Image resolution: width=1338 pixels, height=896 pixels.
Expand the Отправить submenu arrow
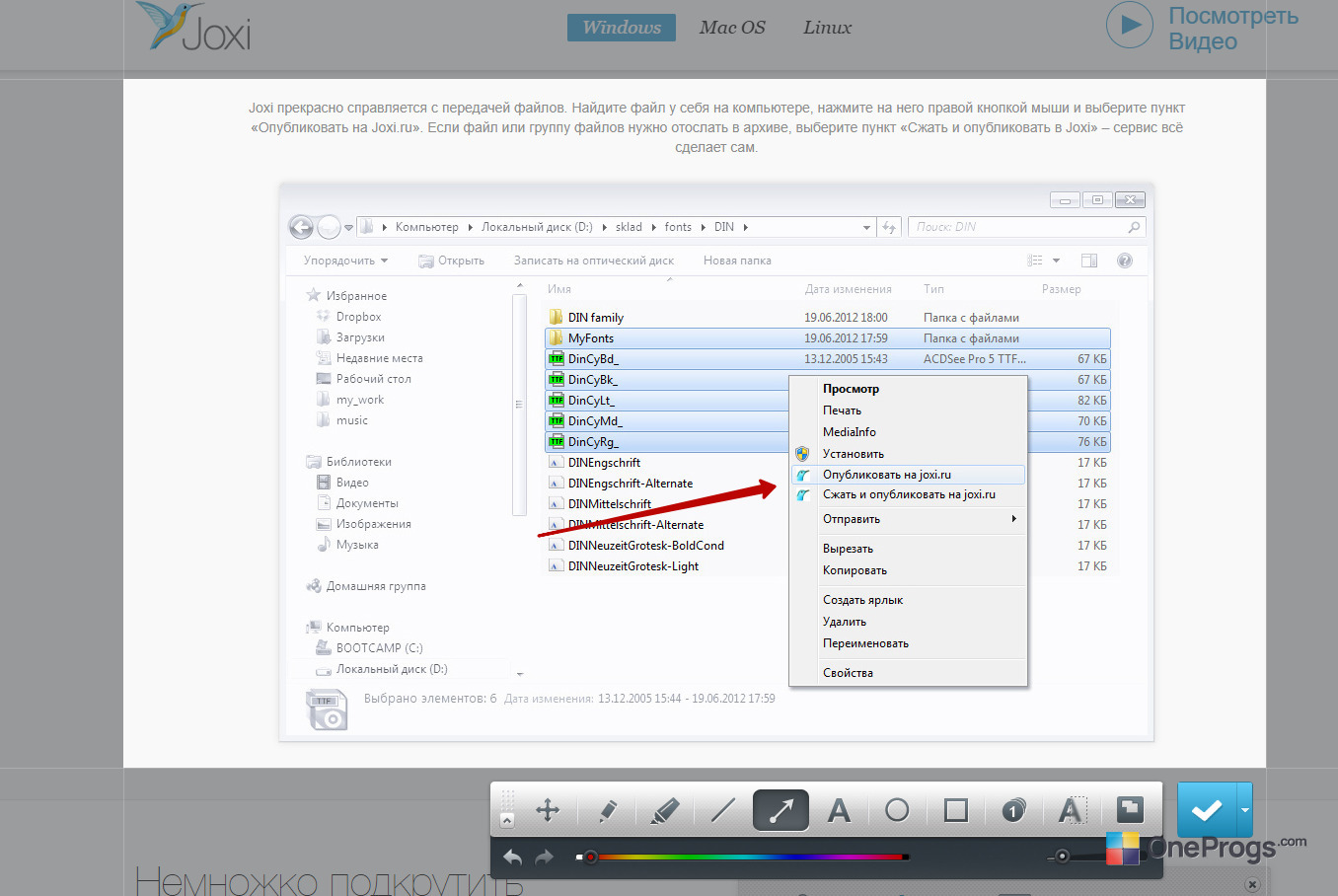click(x=1013, y=519)
